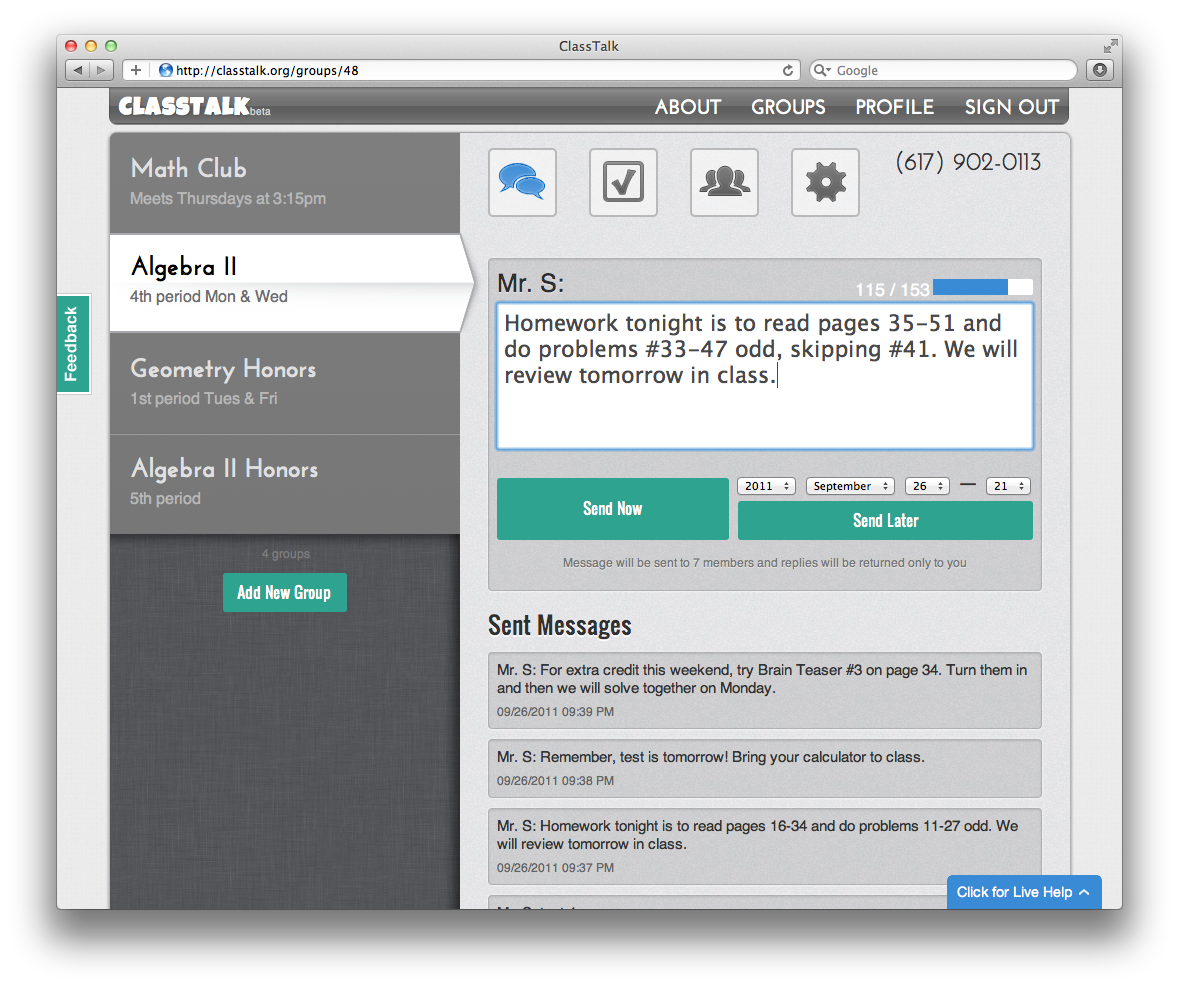Click the phone number (617) 902-0113
Image resolution: width=1179 pixels, height=988 pixels.
pyautogui.click(x=968, y=162)
